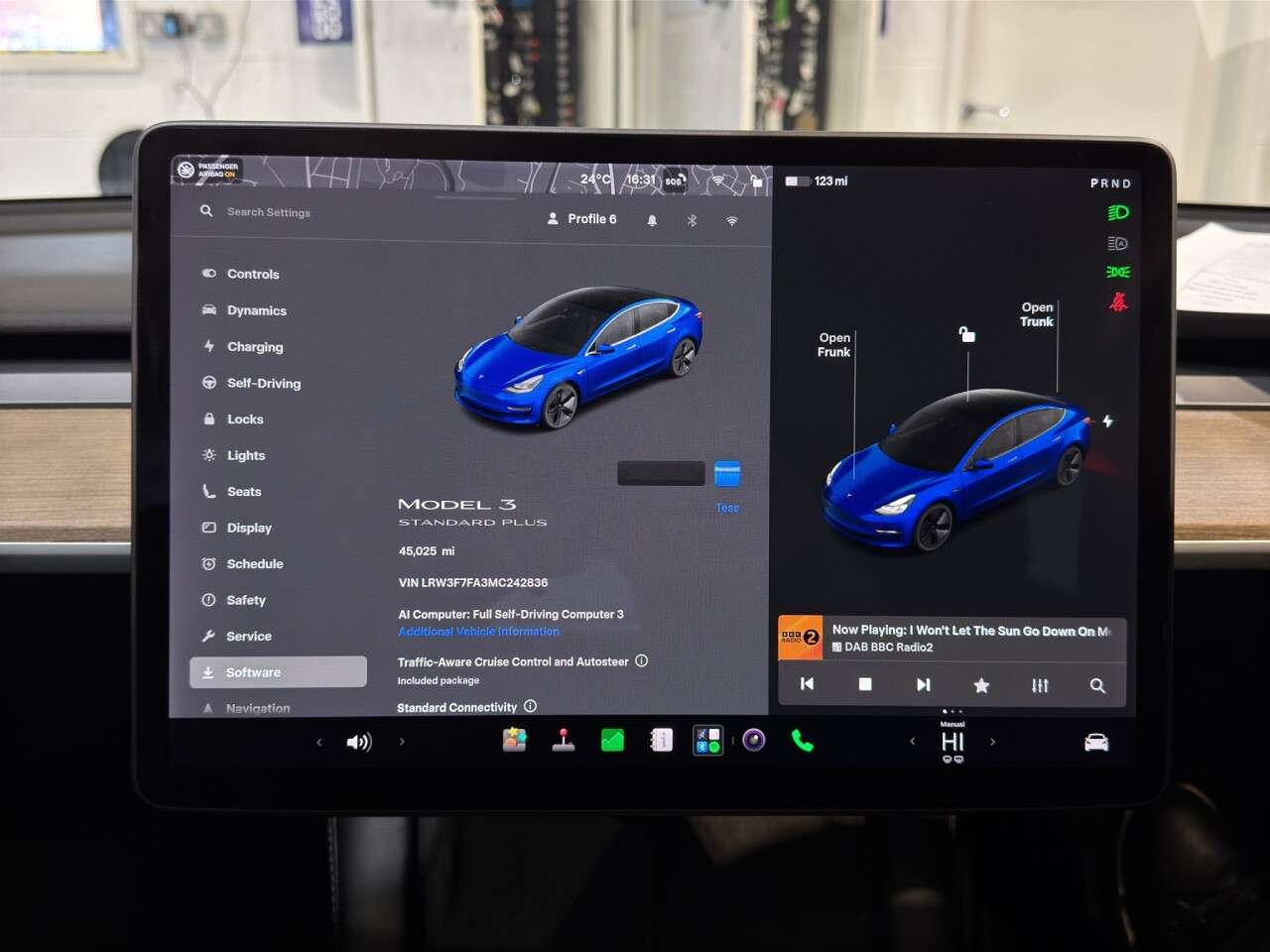Click the search magnifier icon in settings
This screenshot has height=952, width=1270.
(206, 211)
